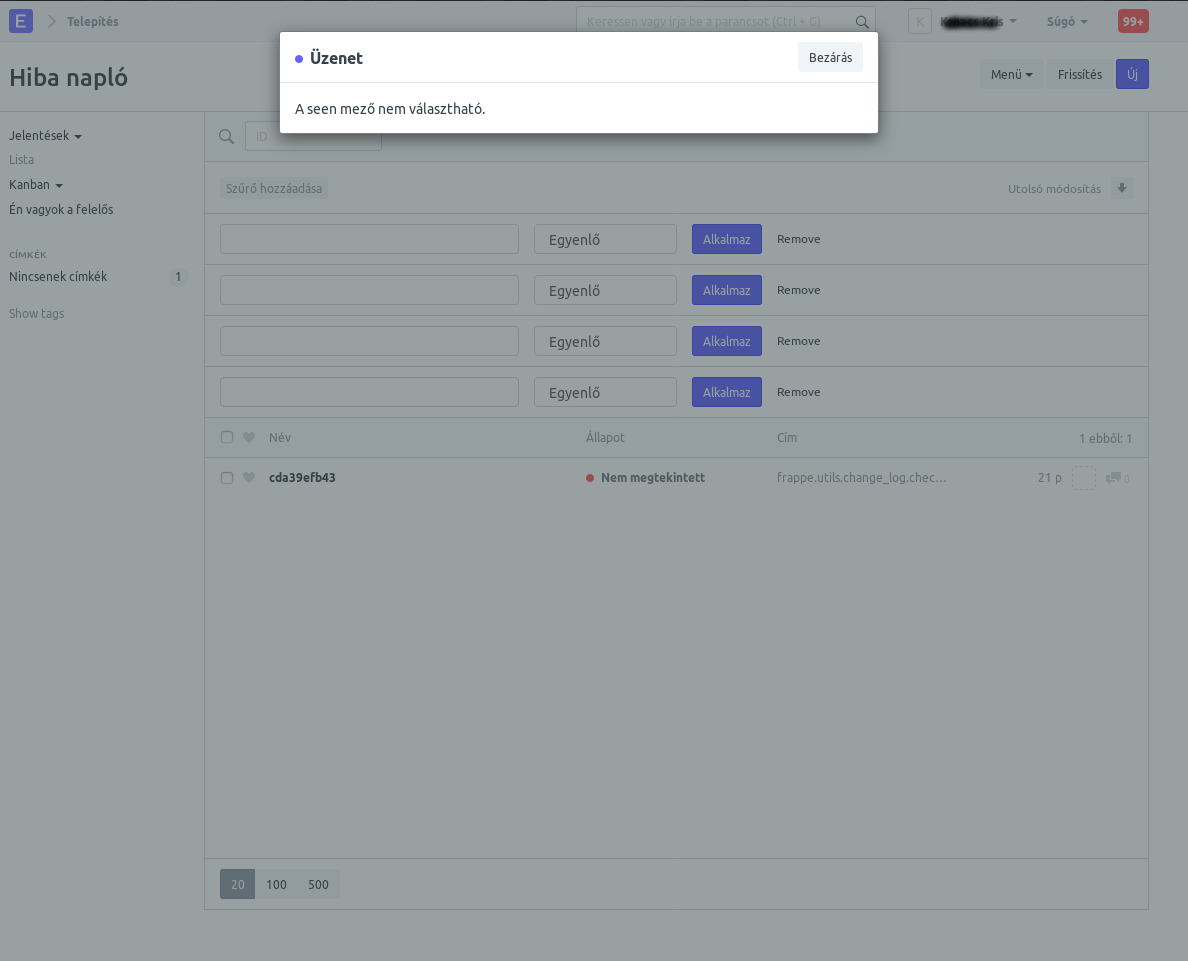Screen dimensions: 1188x961
Task: Apply the second filter with Alkalmaz
Action: (727, 290)
